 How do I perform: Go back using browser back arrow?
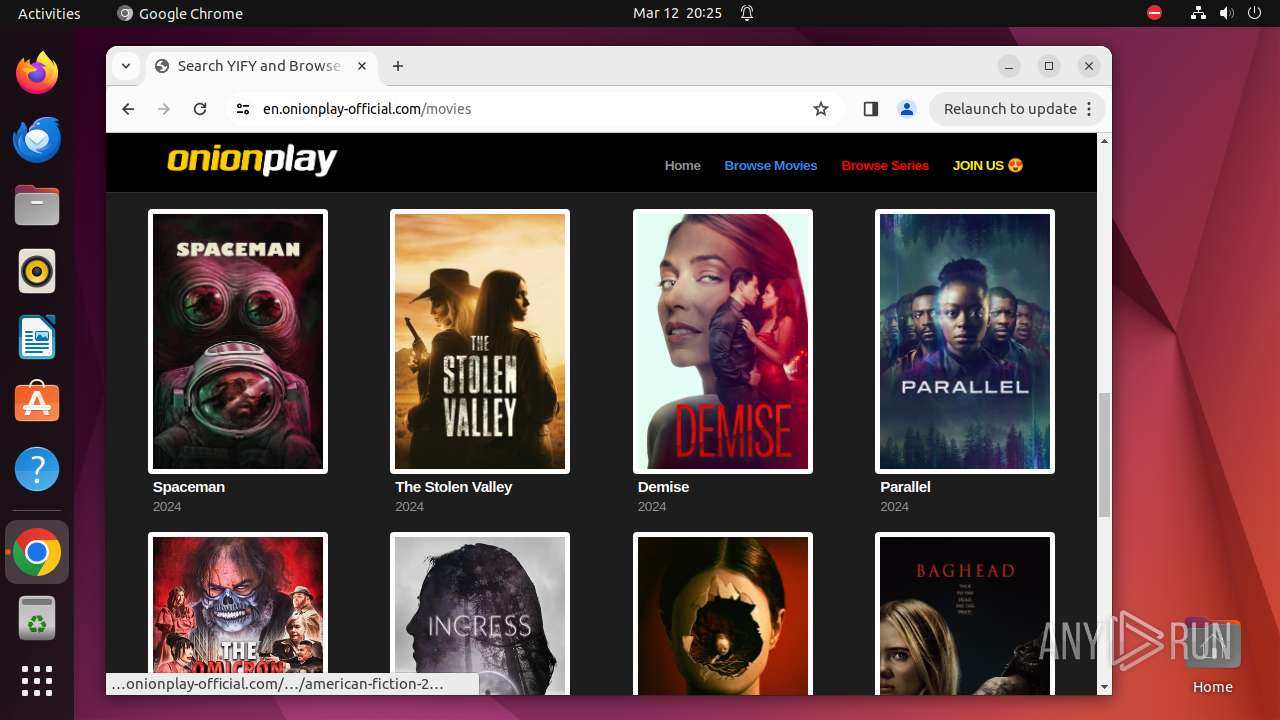pos(128,109)
